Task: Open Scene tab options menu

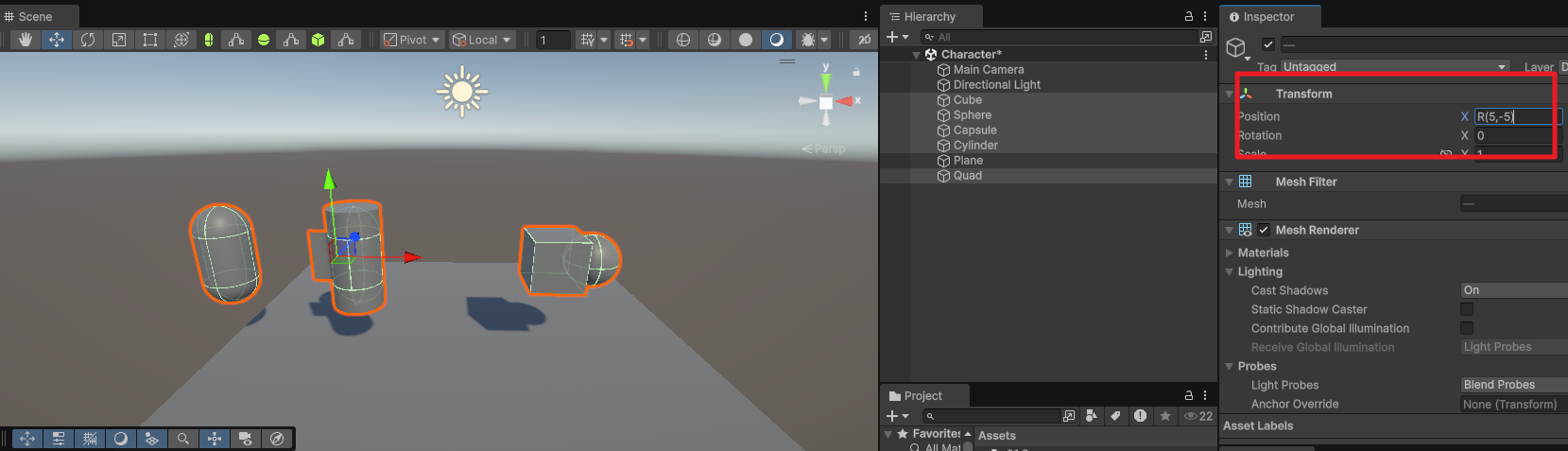Action: click(866, 16)
